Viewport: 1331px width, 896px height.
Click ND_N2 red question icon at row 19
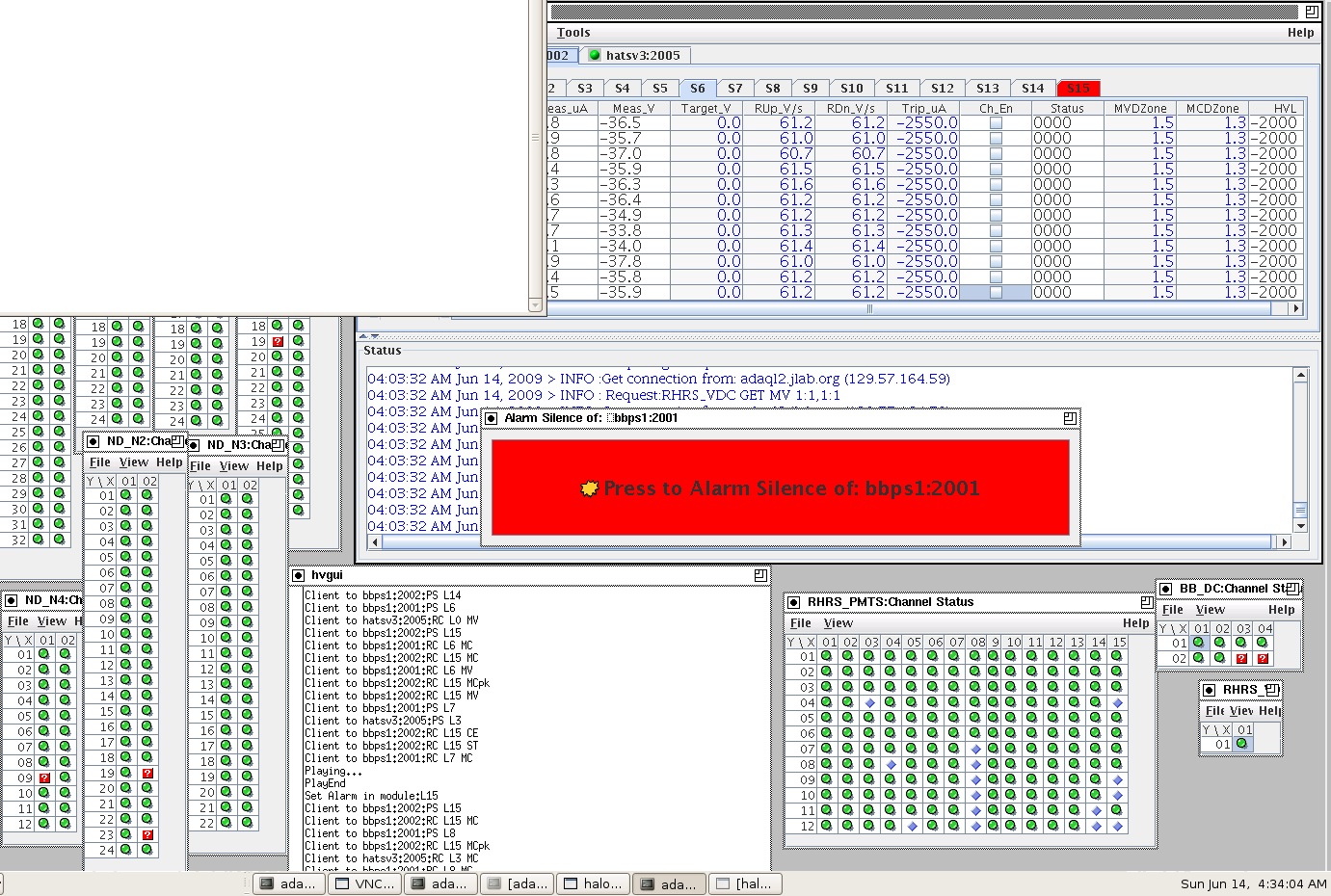tap(147, 774)
